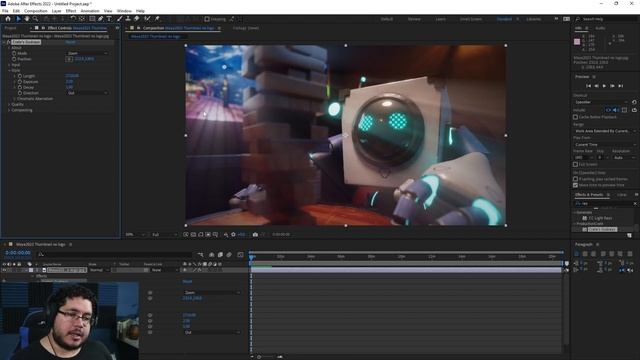Click Reset link for the effect
The image size is (640, 360).
(x=70, y=42)
